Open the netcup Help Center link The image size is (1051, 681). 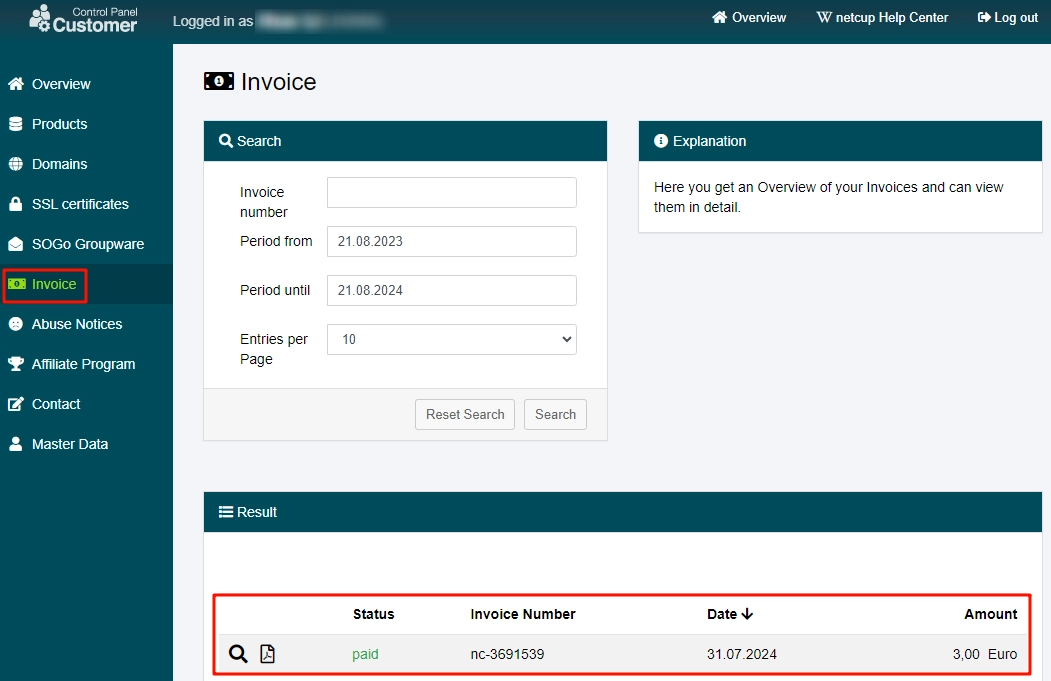tap(882, 18)
